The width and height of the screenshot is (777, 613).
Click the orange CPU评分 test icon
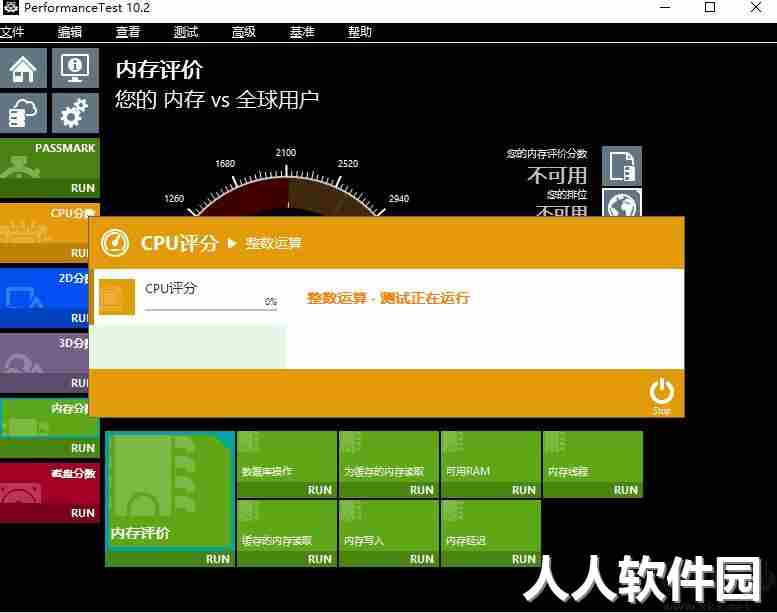[x=117, y=297]
